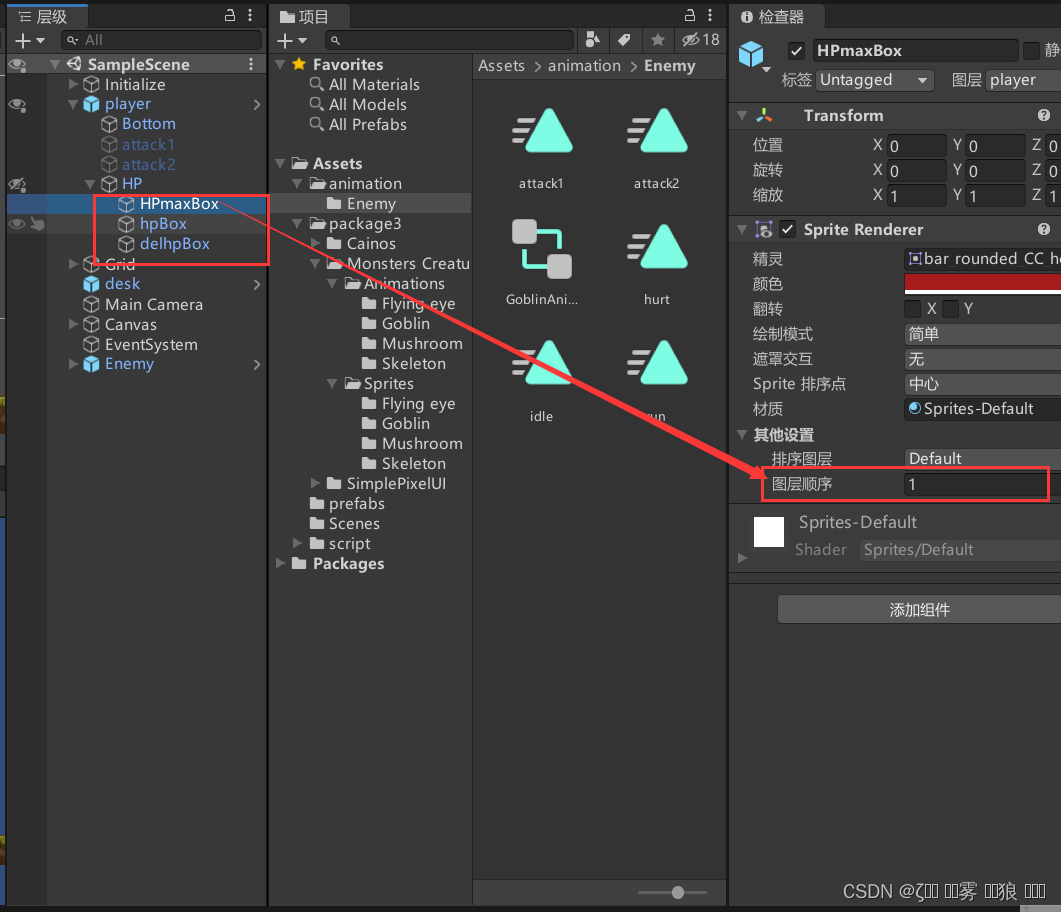Select the hurt animation clip

coord(656,264)
